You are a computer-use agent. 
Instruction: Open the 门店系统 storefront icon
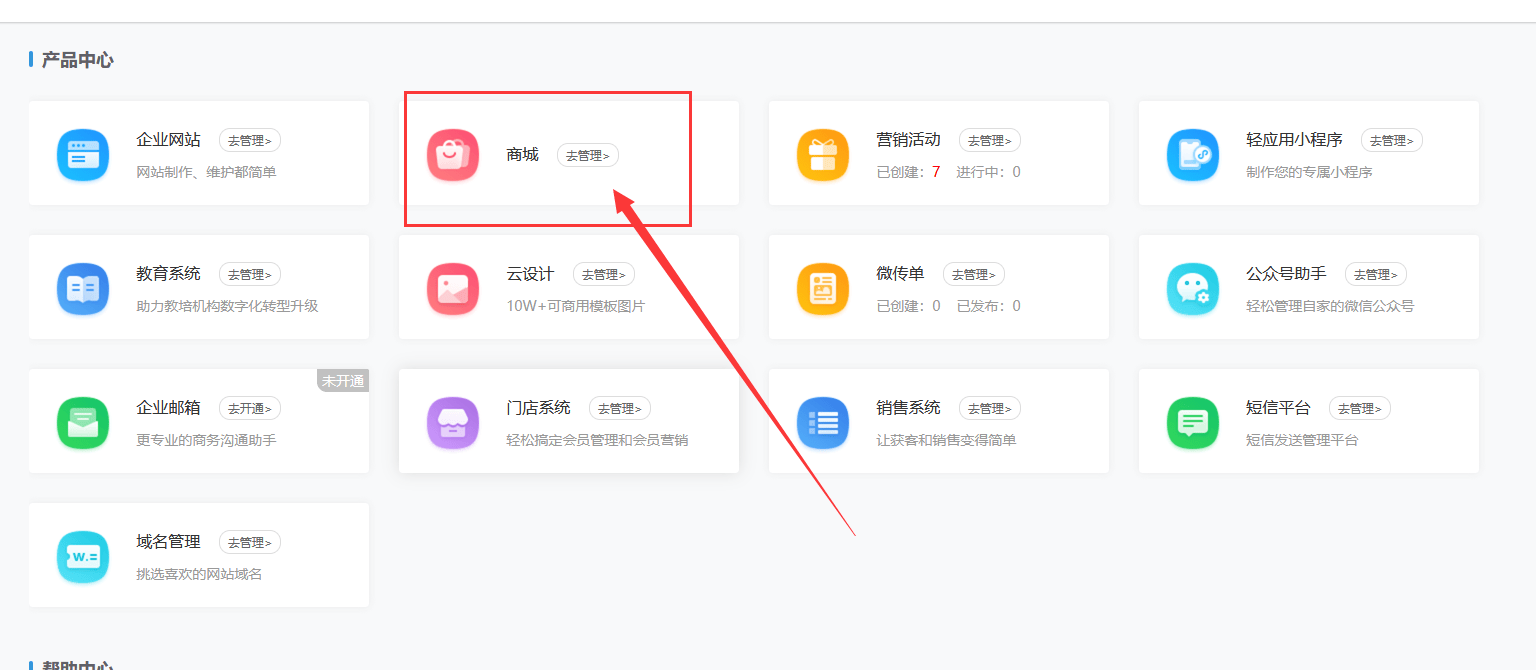click(x=453, y=423)
